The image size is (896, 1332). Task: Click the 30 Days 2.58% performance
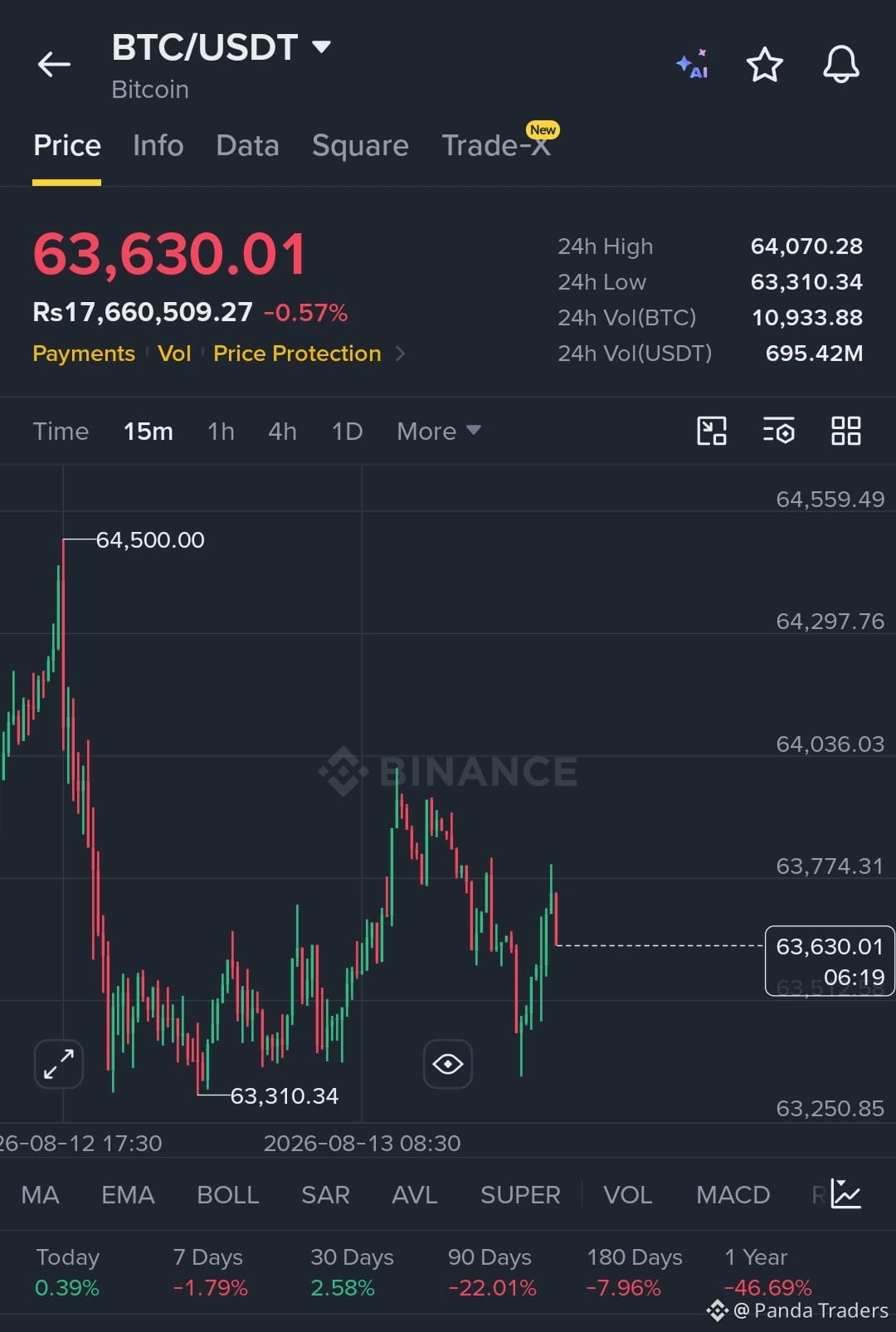pos(352,1272)
